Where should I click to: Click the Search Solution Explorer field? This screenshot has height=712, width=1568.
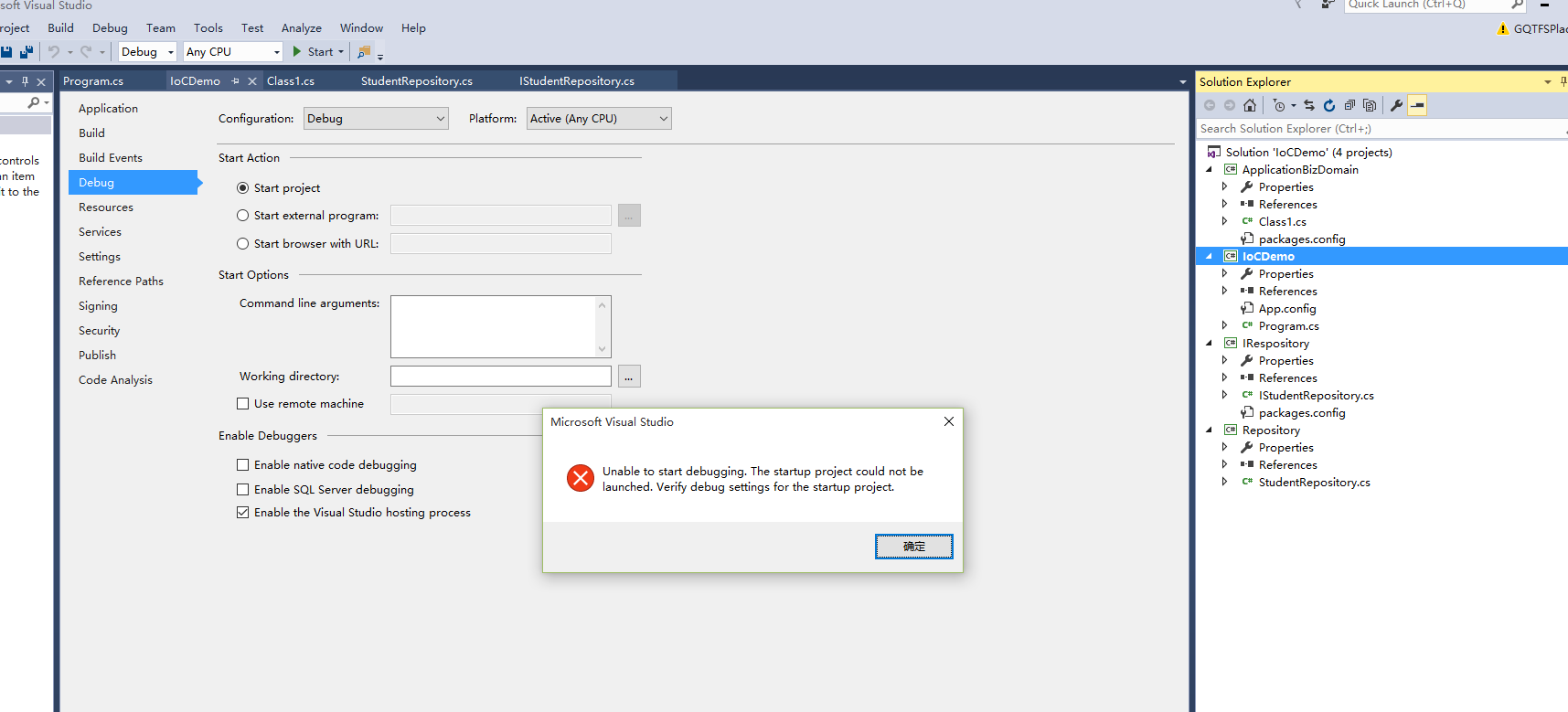1381,129
